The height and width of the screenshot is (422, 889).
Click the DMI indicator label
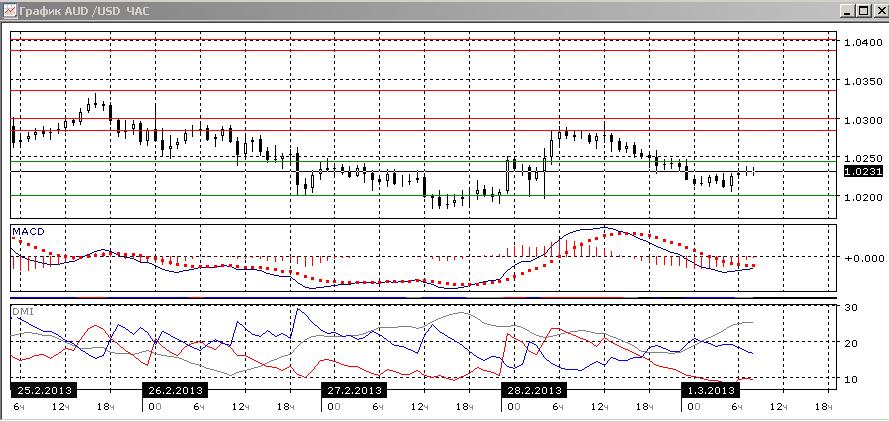(24, 311)
